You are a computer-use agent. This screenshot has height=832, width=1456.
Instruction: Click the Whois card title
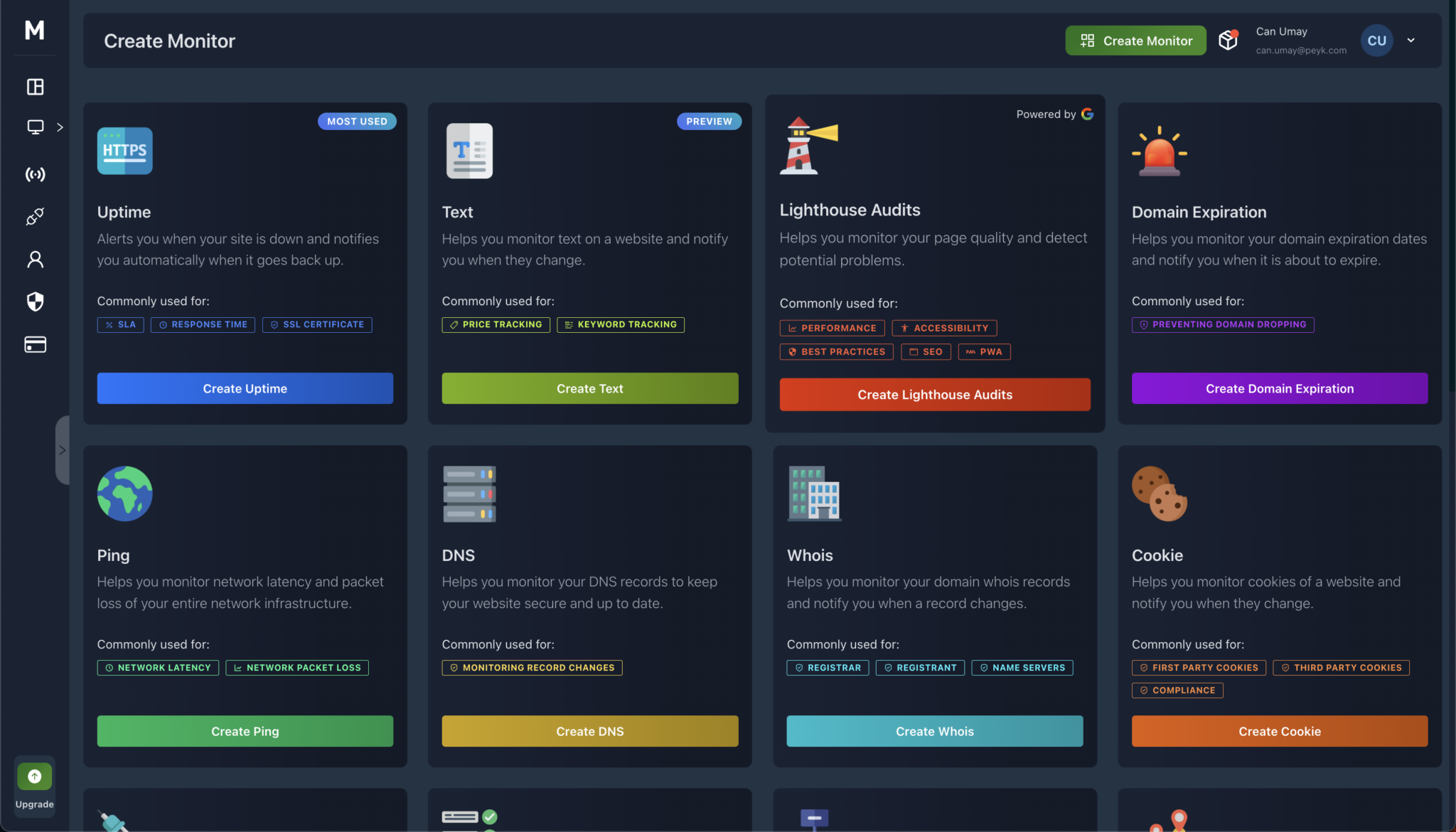pos(810,555)
